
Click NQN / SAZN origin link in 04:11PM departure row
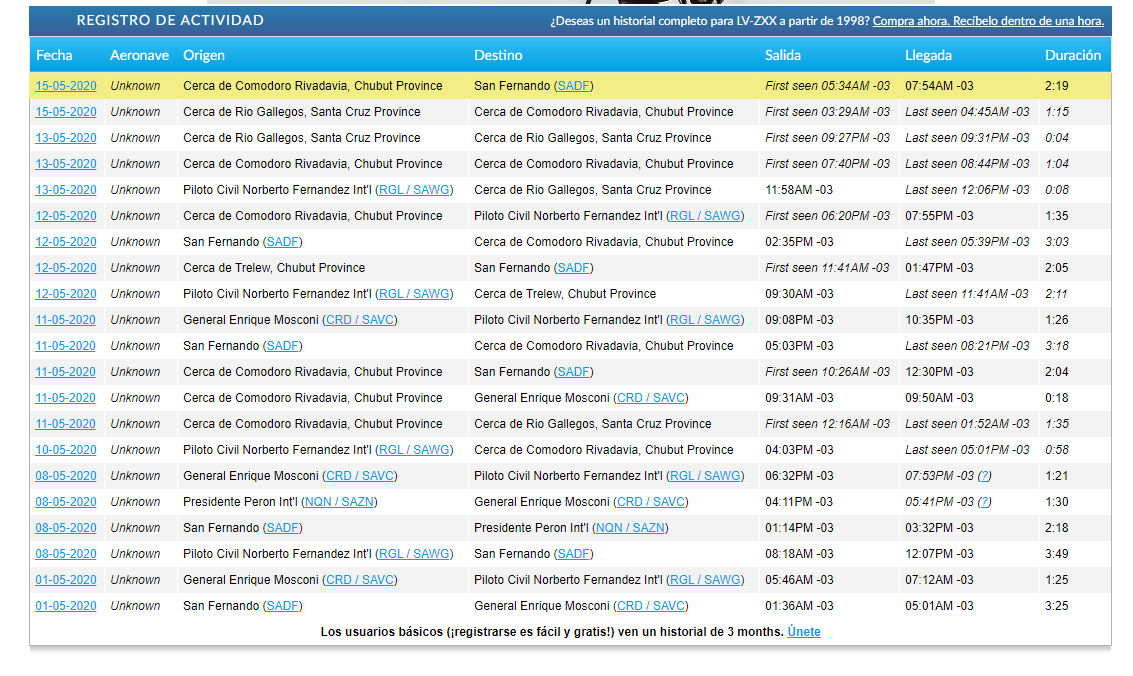point(339,502)
